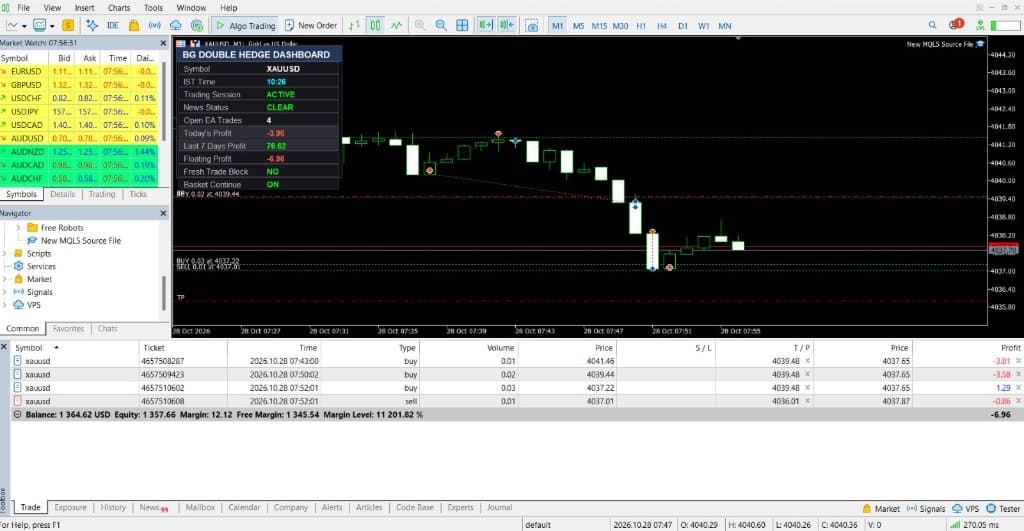The width and height of the screenshot is (1024, 531).
Task: Select the M30 timeframe
Action: (x=620, y=26)
